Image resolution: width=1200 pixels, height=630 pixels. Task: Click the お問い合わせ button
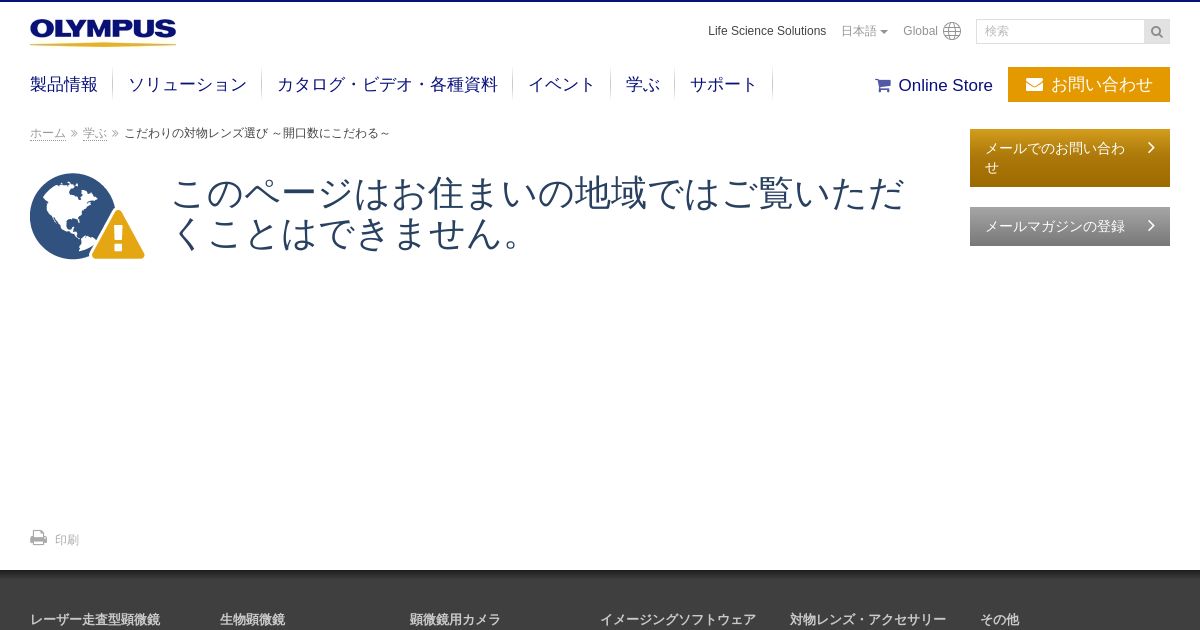1089,85
